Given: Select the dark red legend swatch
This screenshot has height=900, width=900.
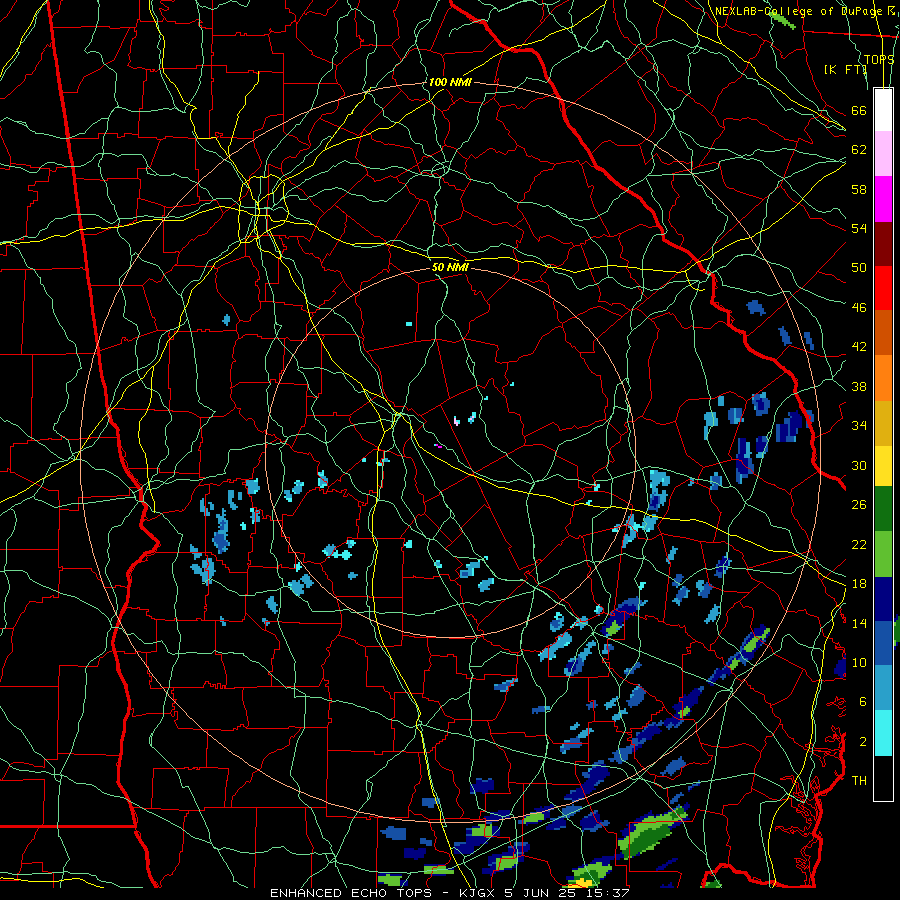Looking at the screenshot, I should click(x=883, y=243).
